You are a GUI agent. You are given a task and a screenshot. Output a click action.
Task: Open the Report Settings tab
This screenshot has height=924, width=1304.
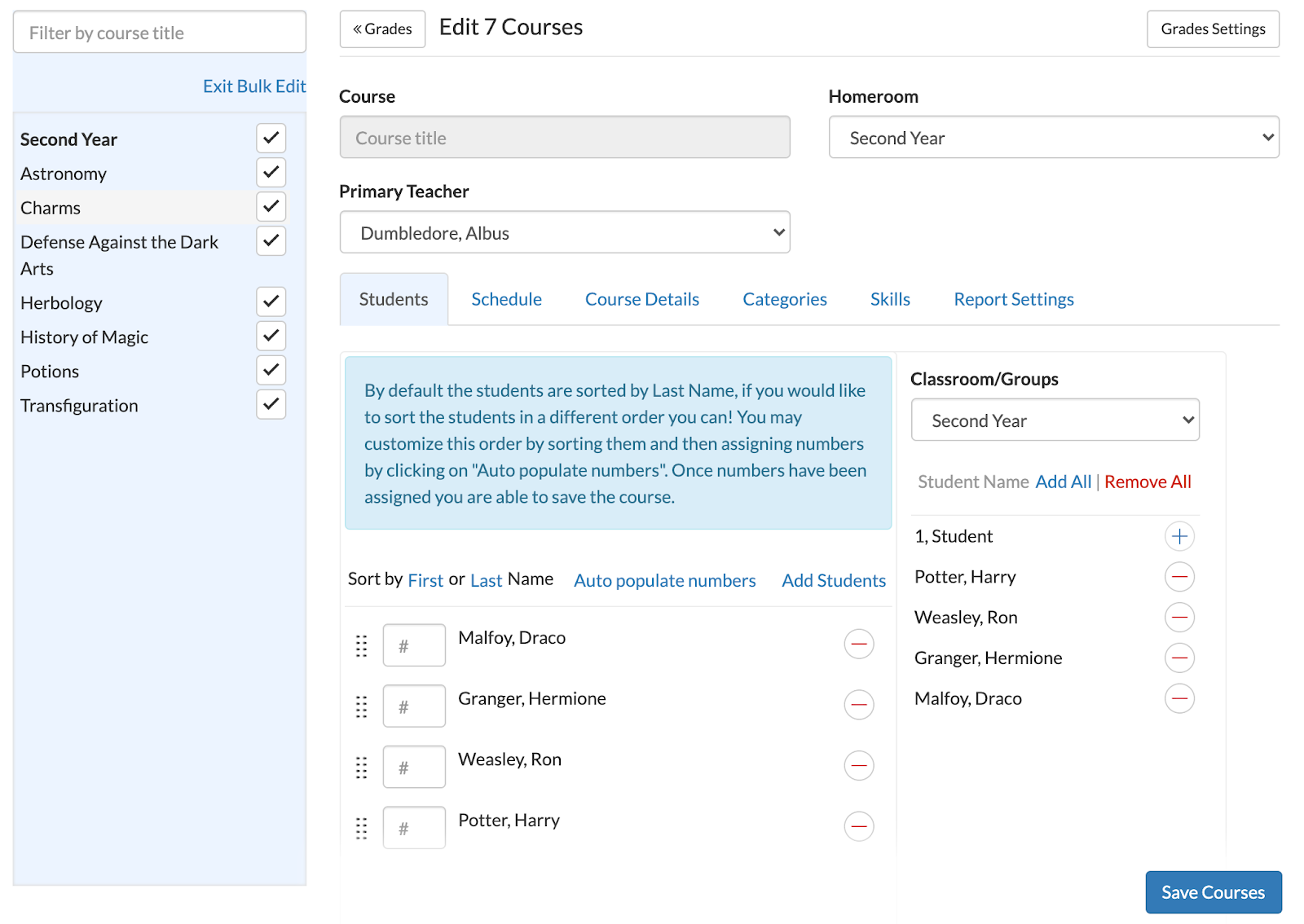coord(1014,299)
